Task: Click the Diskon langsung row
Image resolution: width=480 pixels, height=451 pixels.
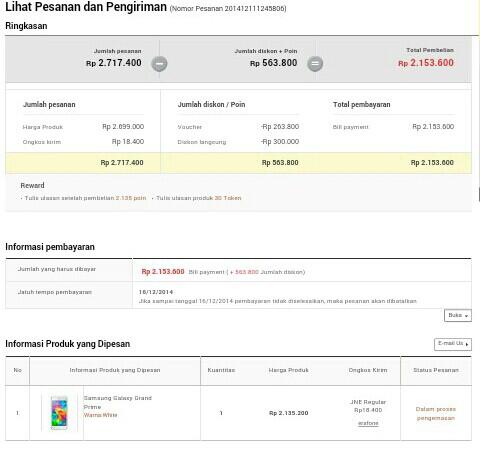Action: 238,142
